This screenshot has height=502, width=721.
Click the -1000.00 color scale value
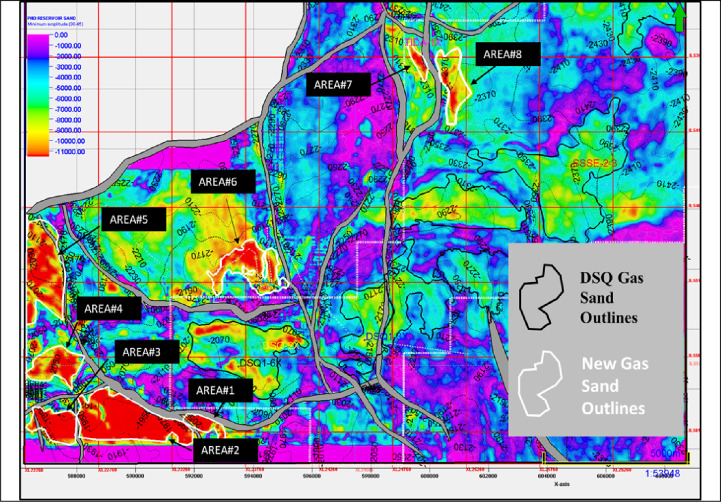pyautogui.click(x=68, y=46)
